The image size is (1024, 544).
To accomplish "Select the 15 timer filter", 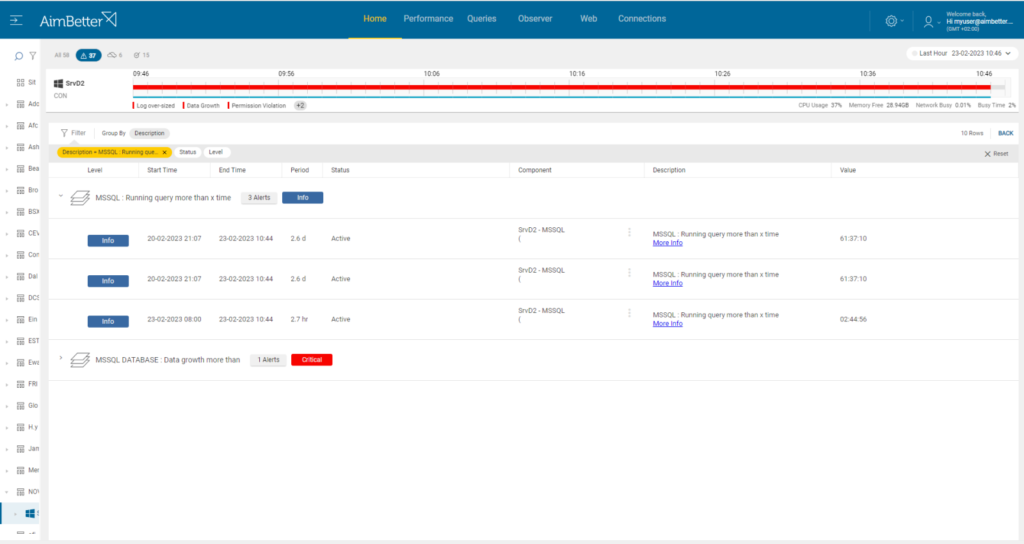I will coord(142,56).
